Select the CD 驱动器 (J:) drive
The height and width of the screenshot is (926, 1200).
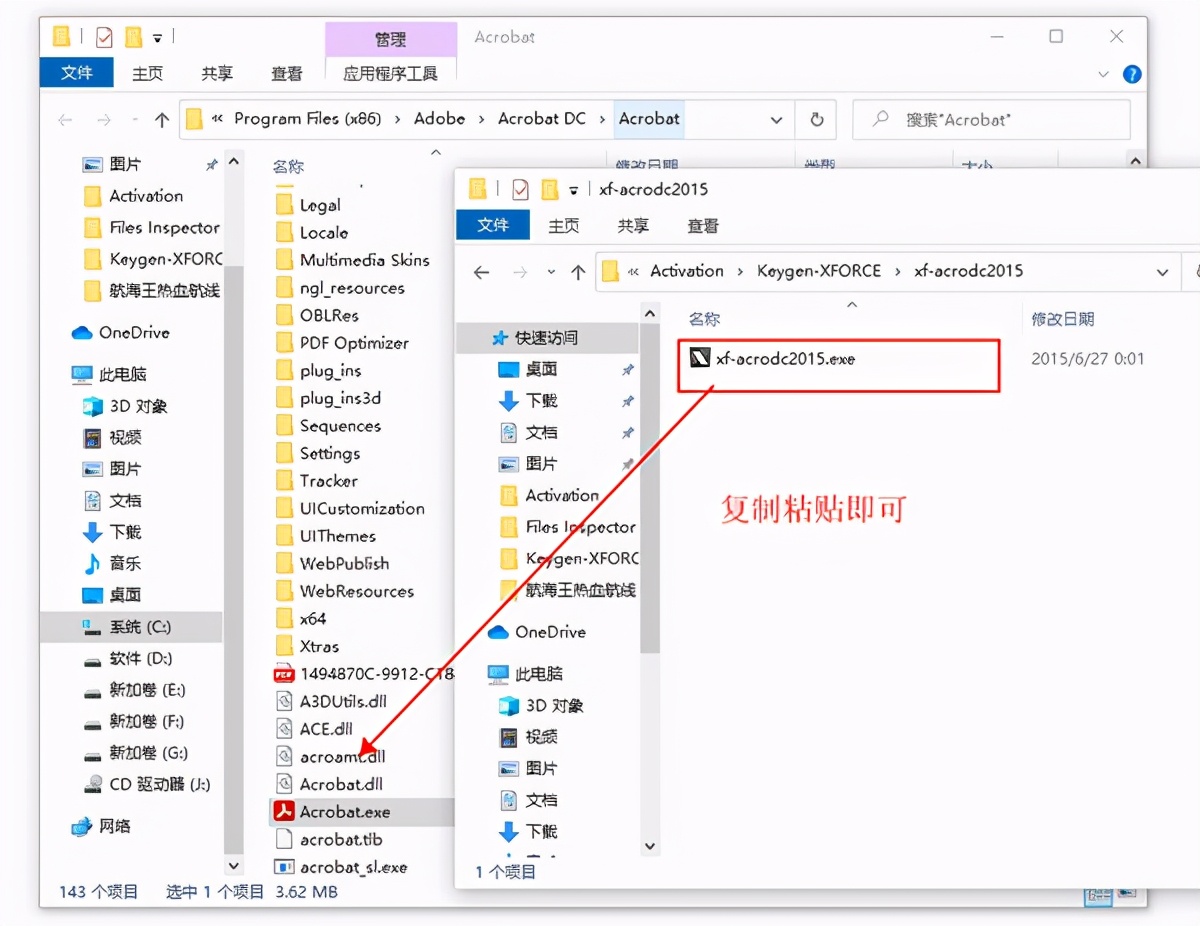147,784
